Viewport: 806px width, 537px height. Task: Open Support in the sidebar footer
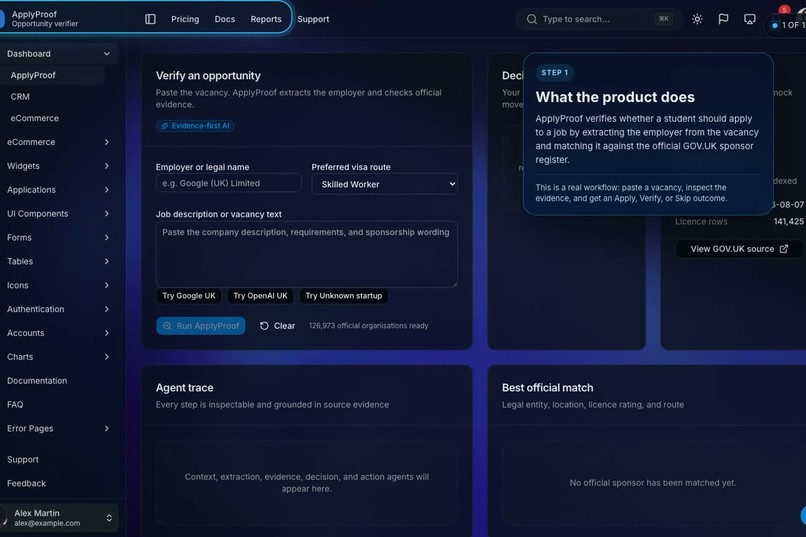59,459
